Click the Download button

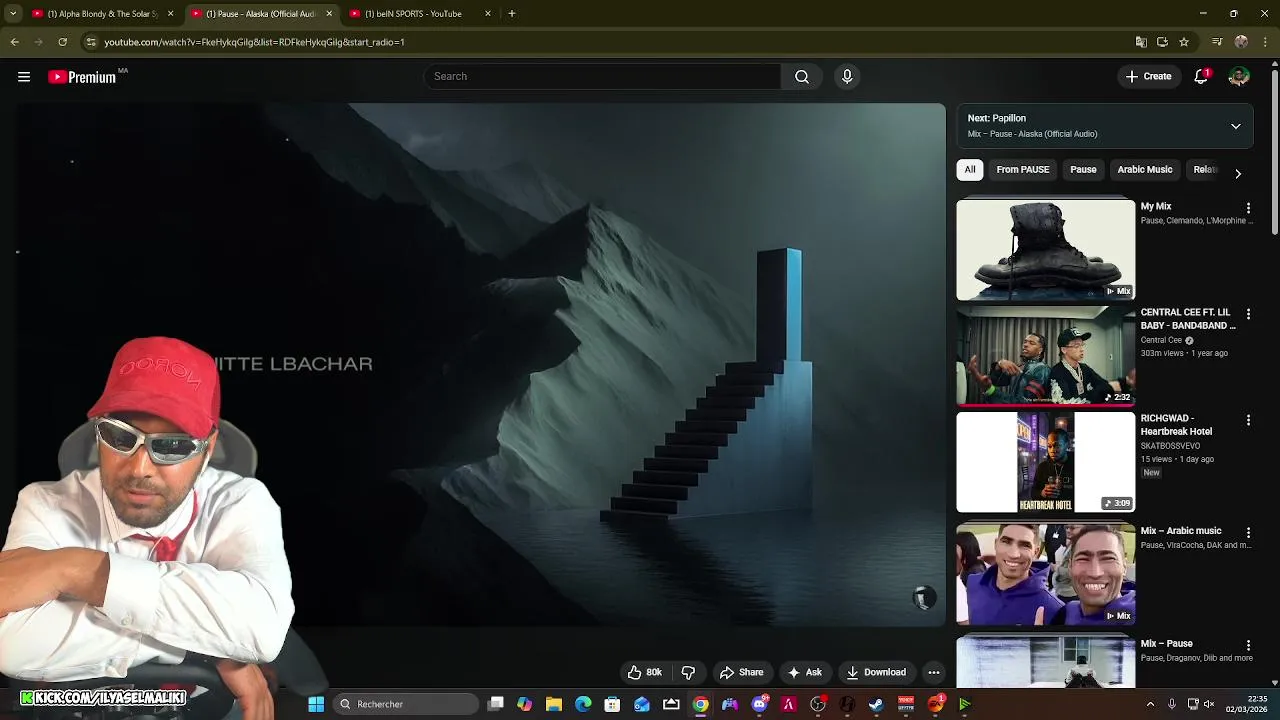coord(876,673)
